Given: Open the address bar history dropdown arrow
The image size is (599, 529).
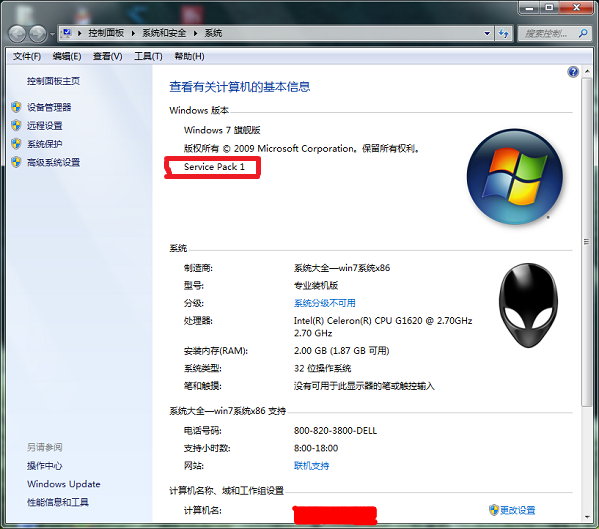Looking at the screenshot, I should 487,33.
